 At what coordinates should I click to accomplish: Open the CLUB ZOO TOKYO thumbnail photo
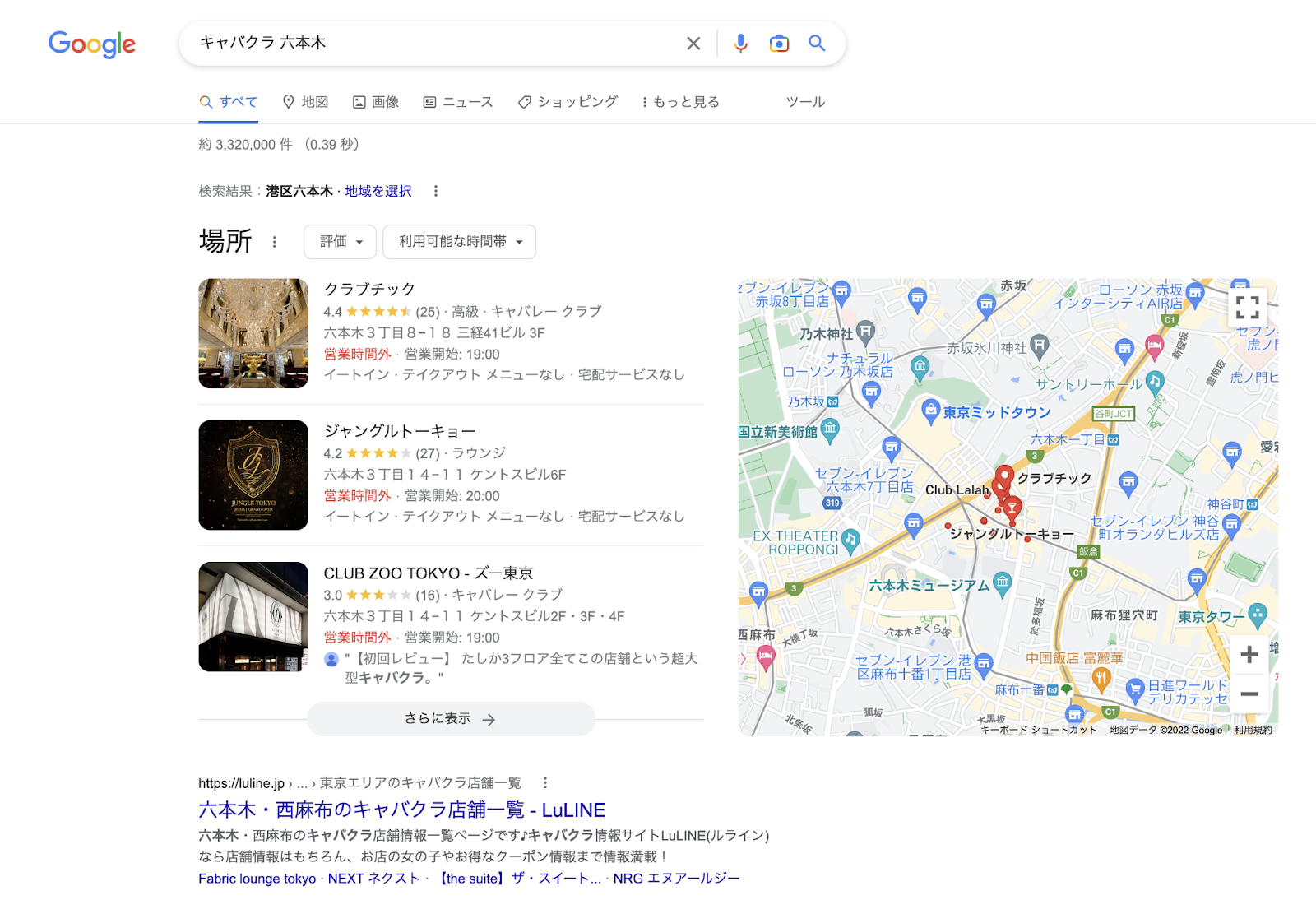(x=253, y=616)
